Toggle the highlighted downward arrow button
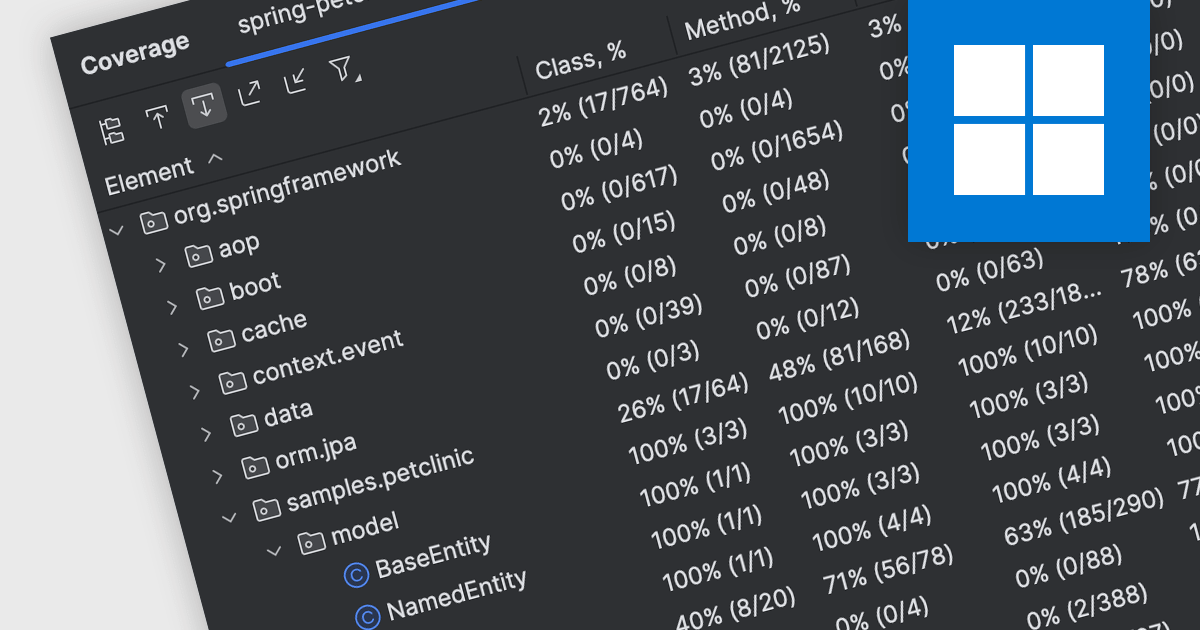Viewport: 1200px width, 630px height. tap(205, 105)
